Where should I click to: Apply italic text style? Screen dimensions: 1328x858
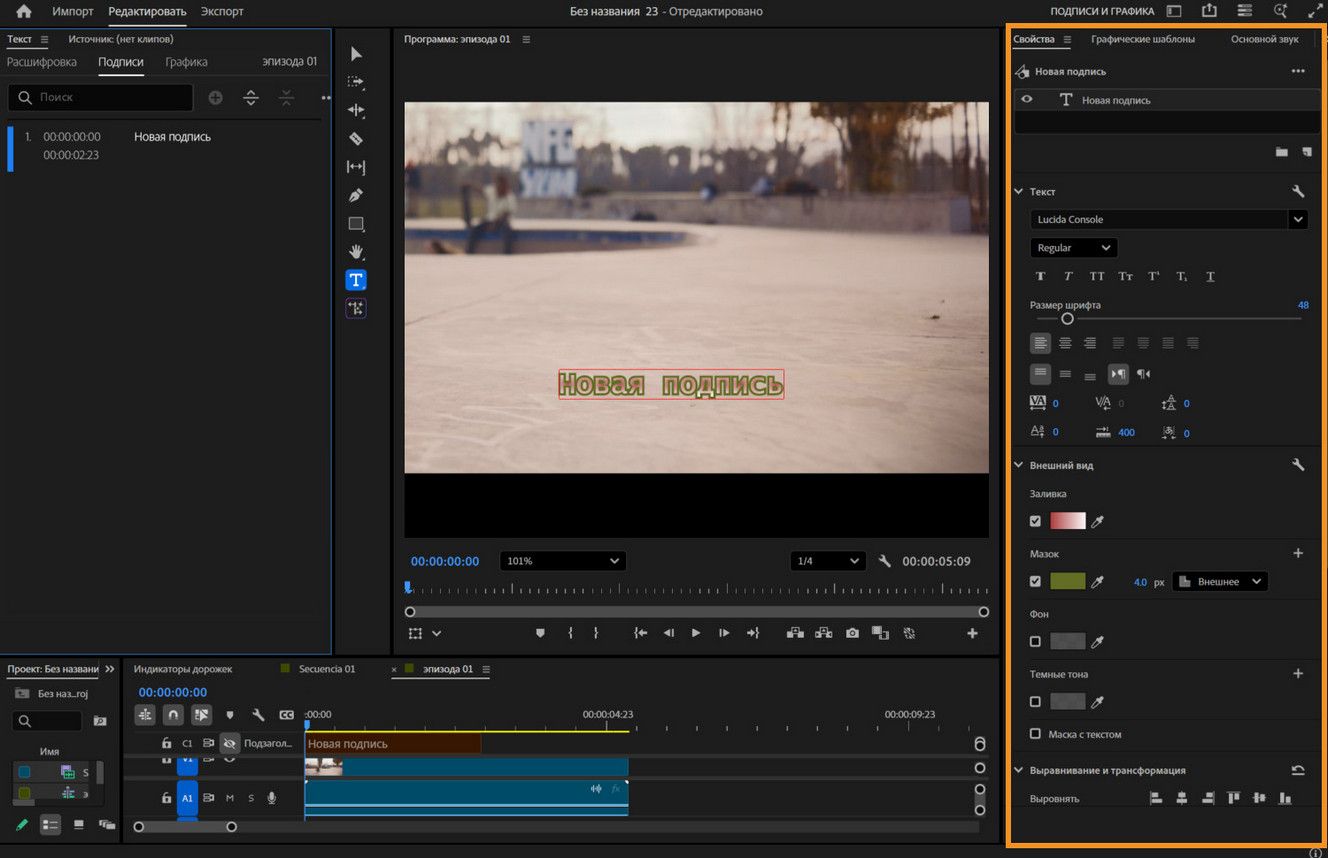(1068, 276)
